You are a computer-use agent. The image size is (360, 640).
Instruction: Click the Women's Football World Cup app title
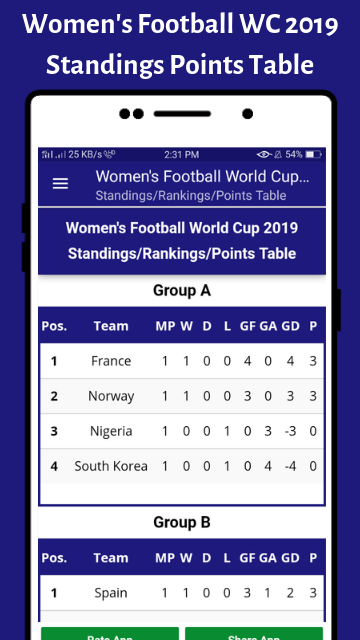(202, 177)
